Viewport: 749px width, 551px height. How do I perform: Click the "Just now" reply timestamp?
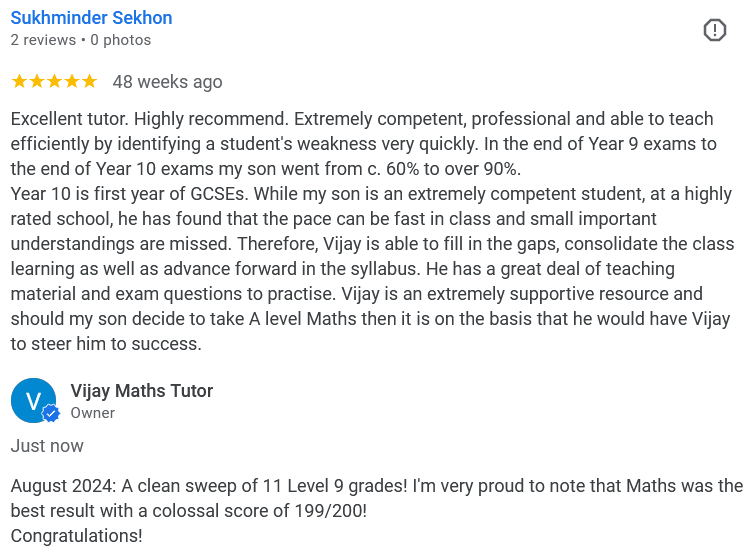47,446
